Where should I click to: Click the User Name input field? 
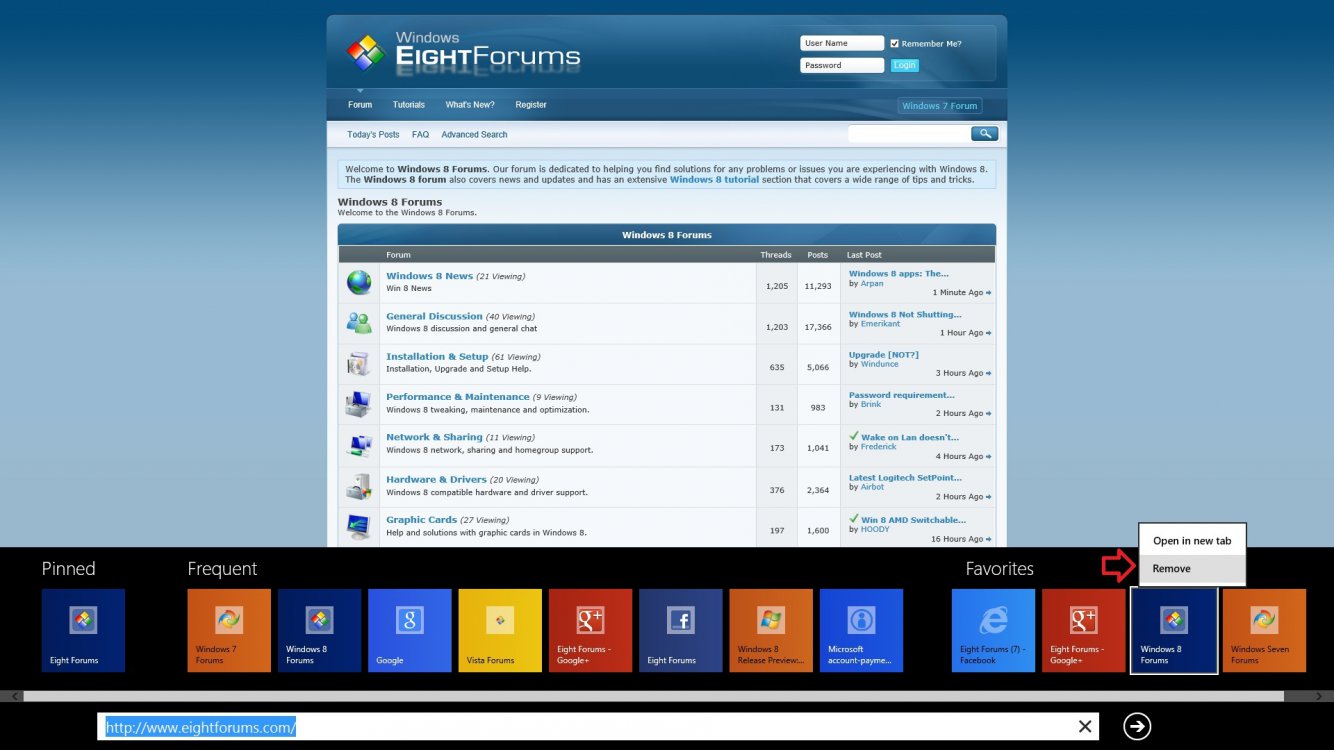841,44
